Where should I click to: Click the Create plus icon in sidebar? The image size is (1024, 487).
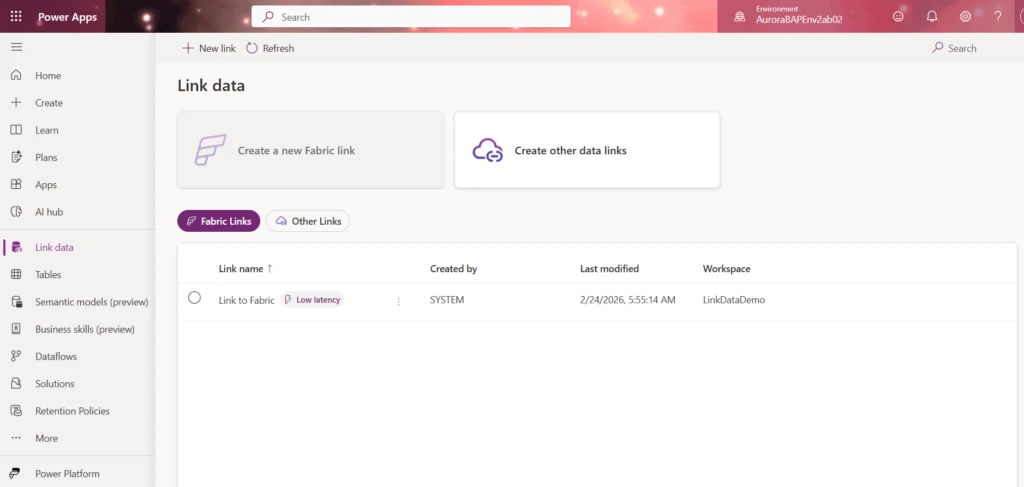(16, 102)
